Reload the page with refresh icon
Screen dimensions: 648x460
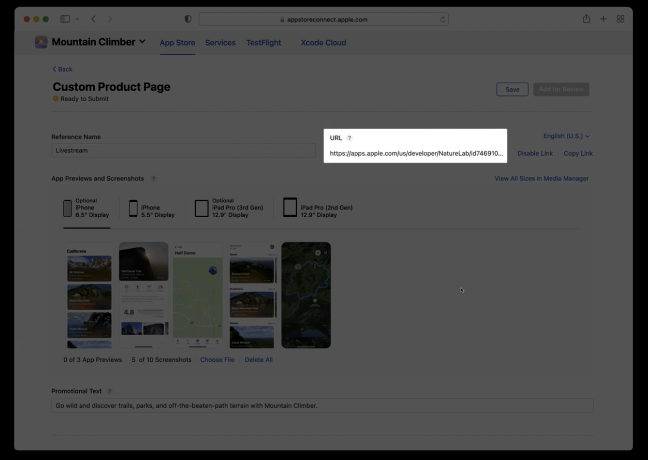[x=443, y=19]
